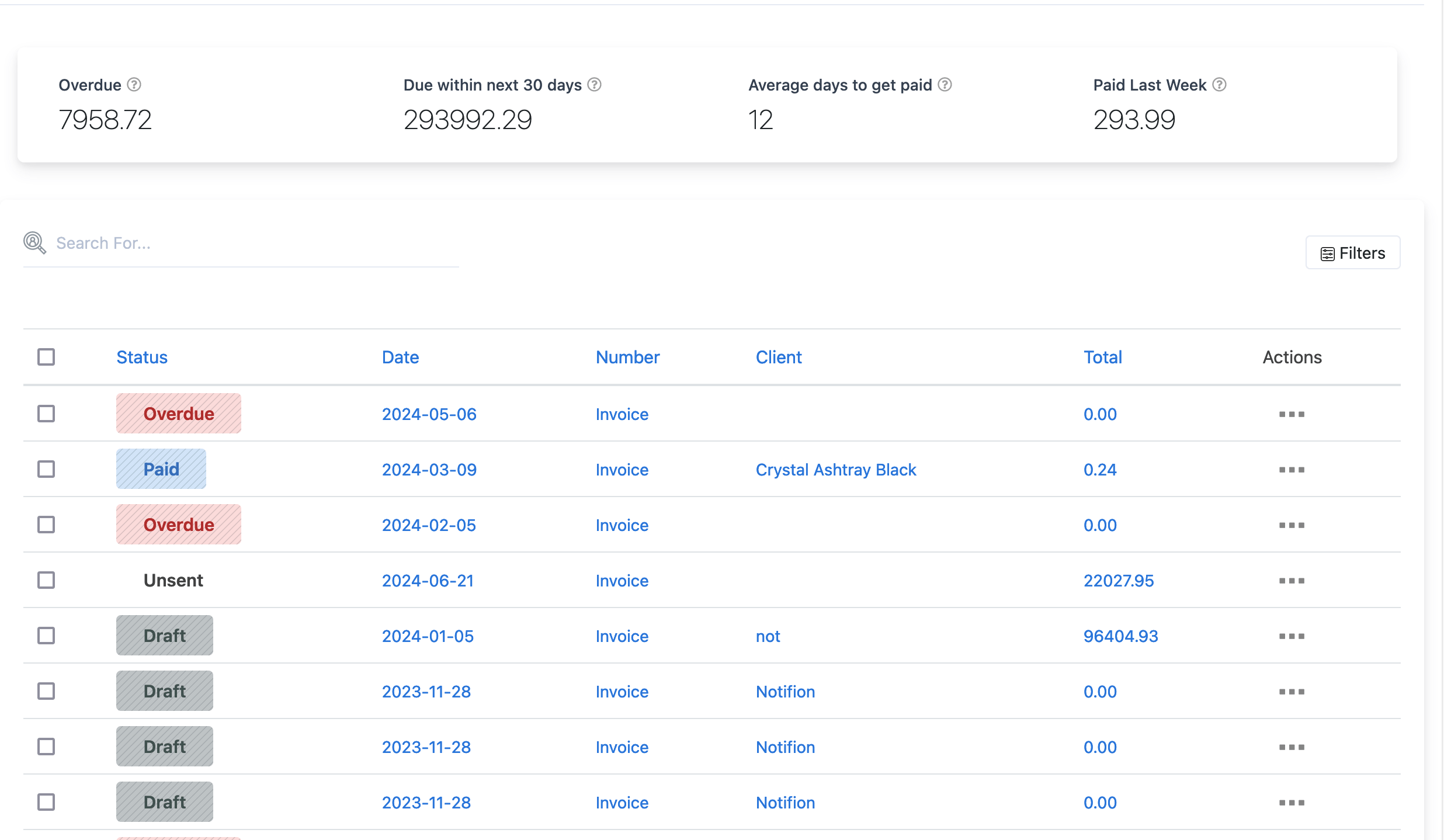Open the Filters panel

pyautogui.click(x=1353, y=252)
